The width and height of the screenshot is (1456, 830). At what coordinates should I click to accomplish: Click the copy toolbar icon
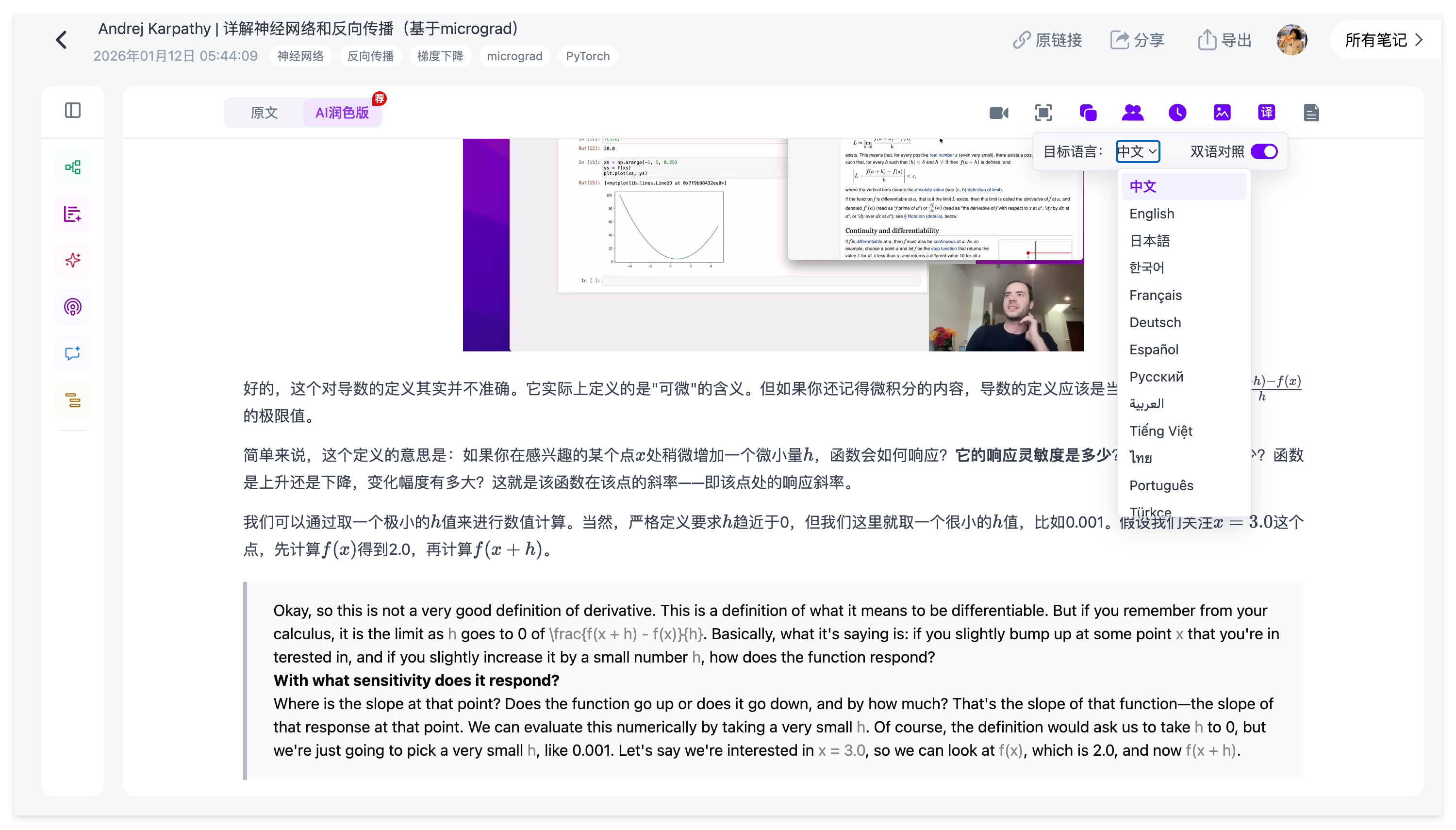click(x=1088, y=113)
